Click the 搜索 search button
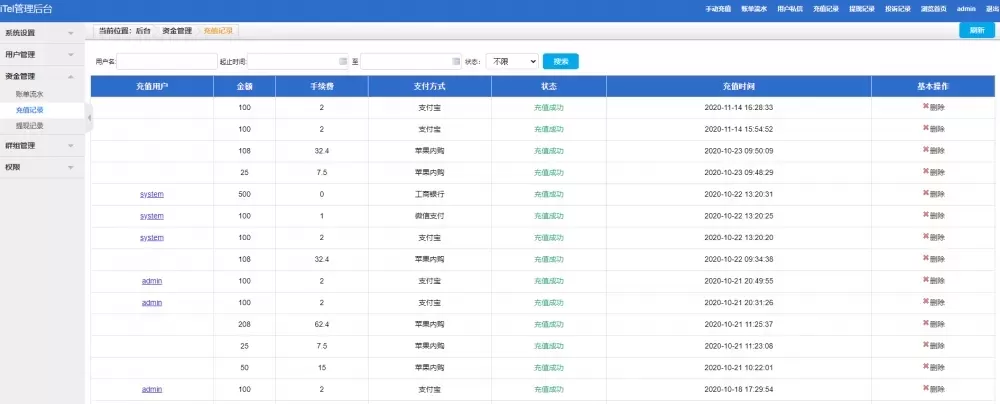The height and width of the screenshot is (404, 1000). coord(561,61)
